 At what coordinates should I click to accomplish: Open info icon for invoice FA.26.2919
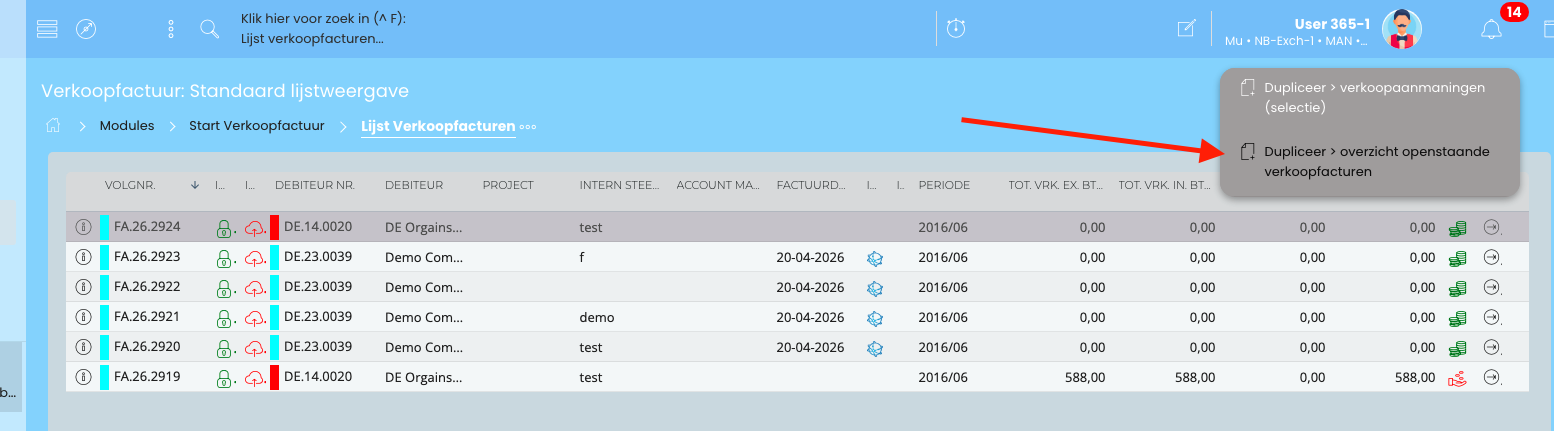[83, 378]
